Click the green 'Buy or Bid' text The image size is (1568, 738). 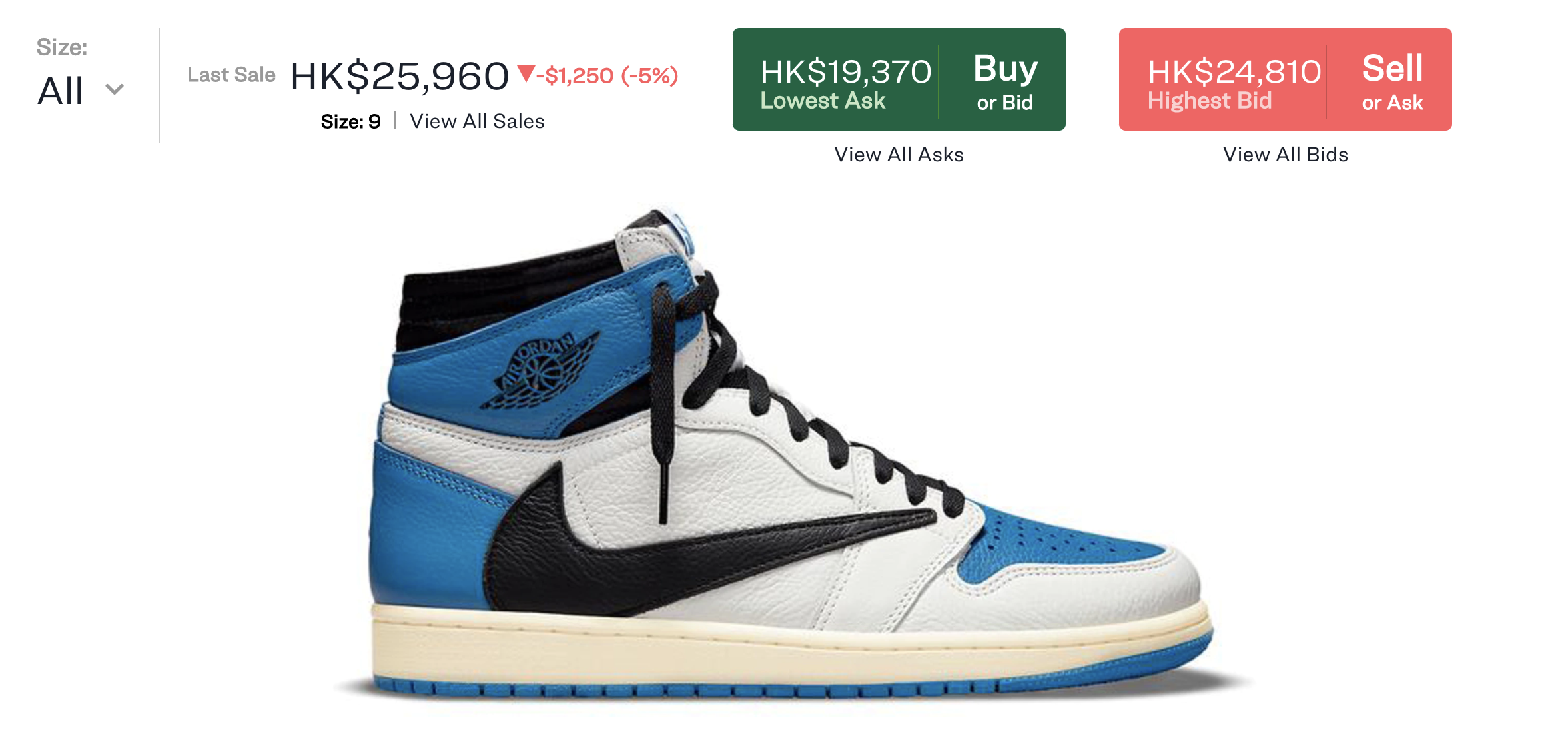point(1005,82)
